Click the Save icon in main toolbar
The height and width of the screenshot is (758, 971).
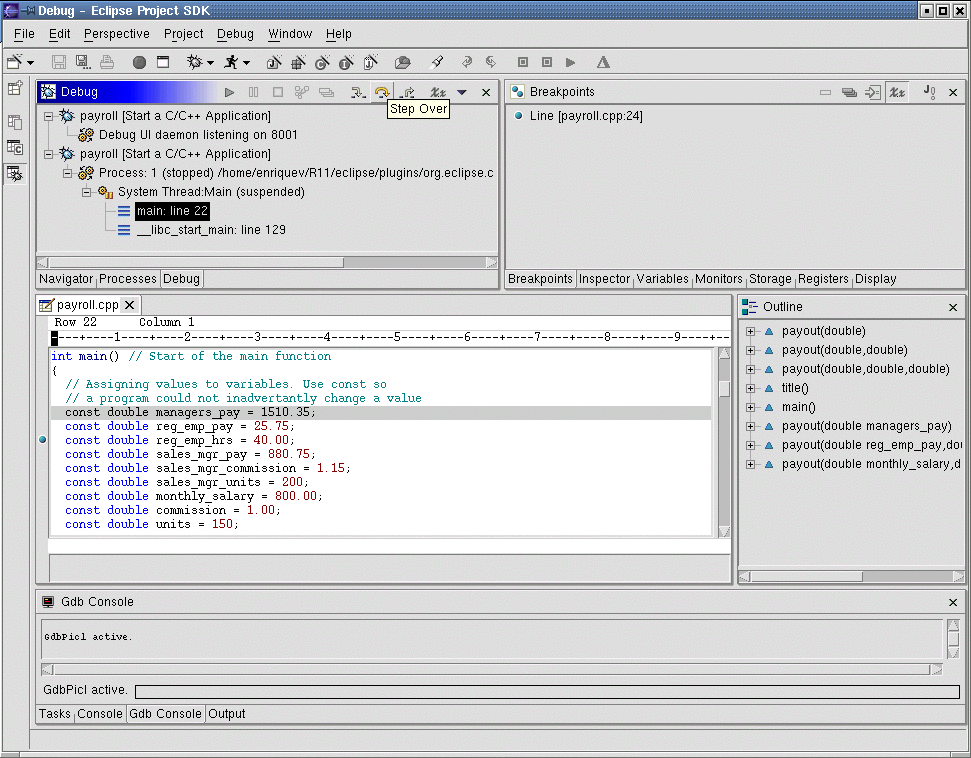point(59,62)
